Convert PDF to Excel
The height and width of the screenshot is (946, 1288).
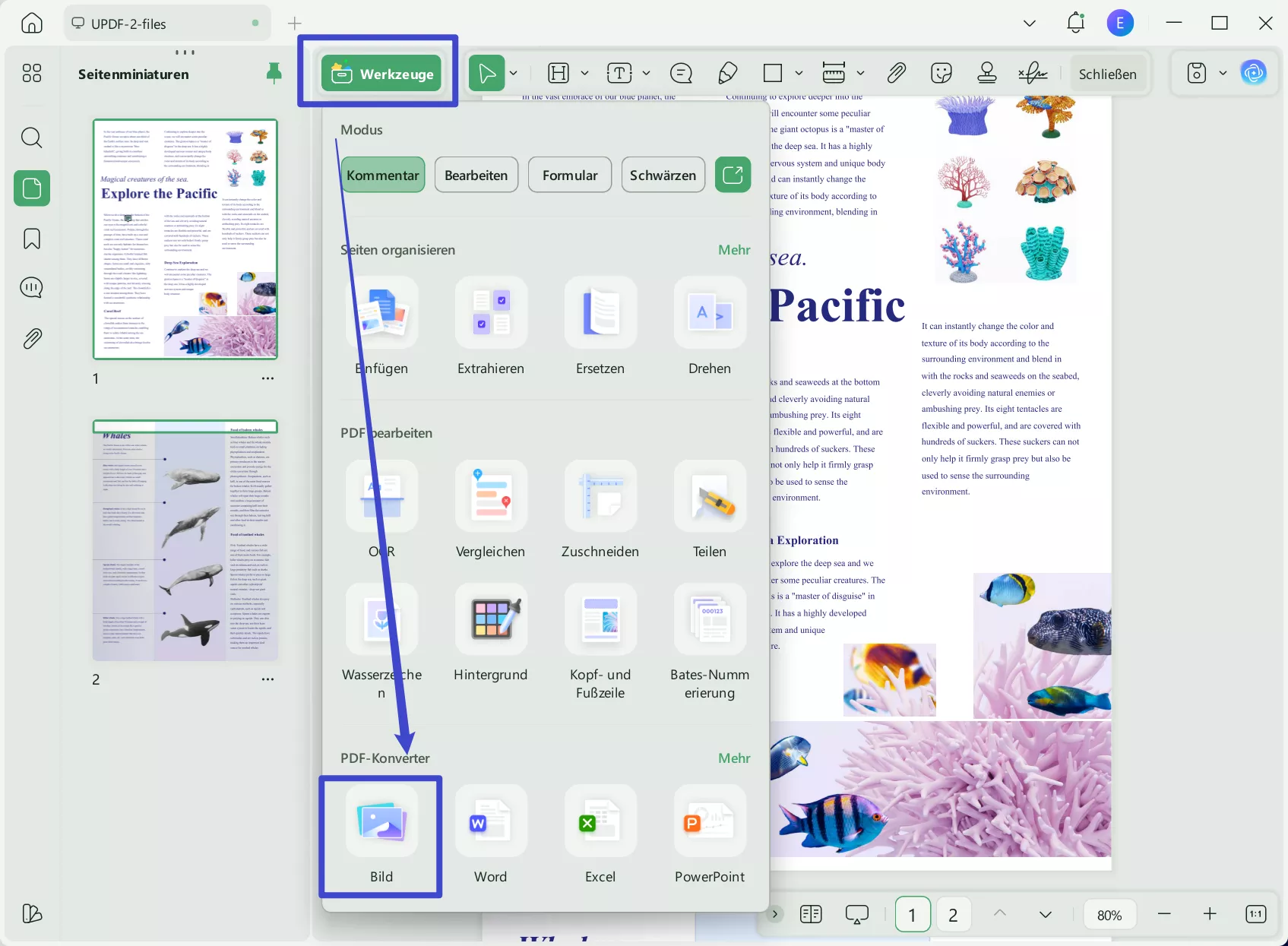tap(600, 834)
